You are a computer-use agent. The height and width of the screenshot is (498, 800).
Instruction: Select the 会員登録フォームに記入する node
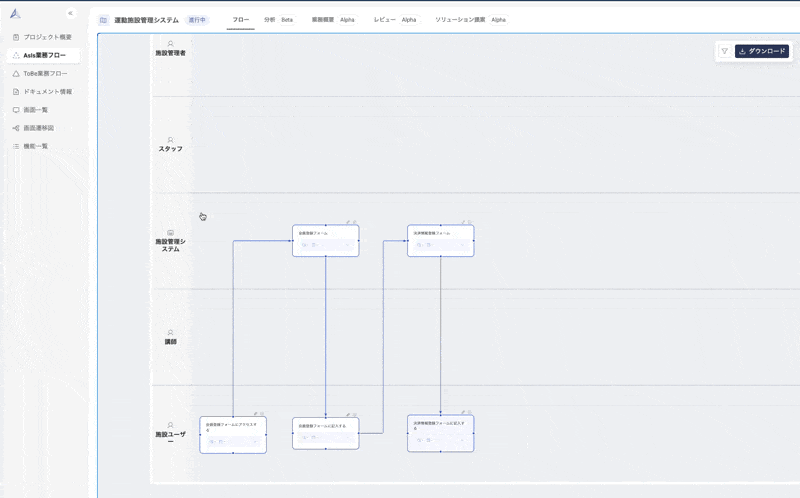[x=326, y=433]
